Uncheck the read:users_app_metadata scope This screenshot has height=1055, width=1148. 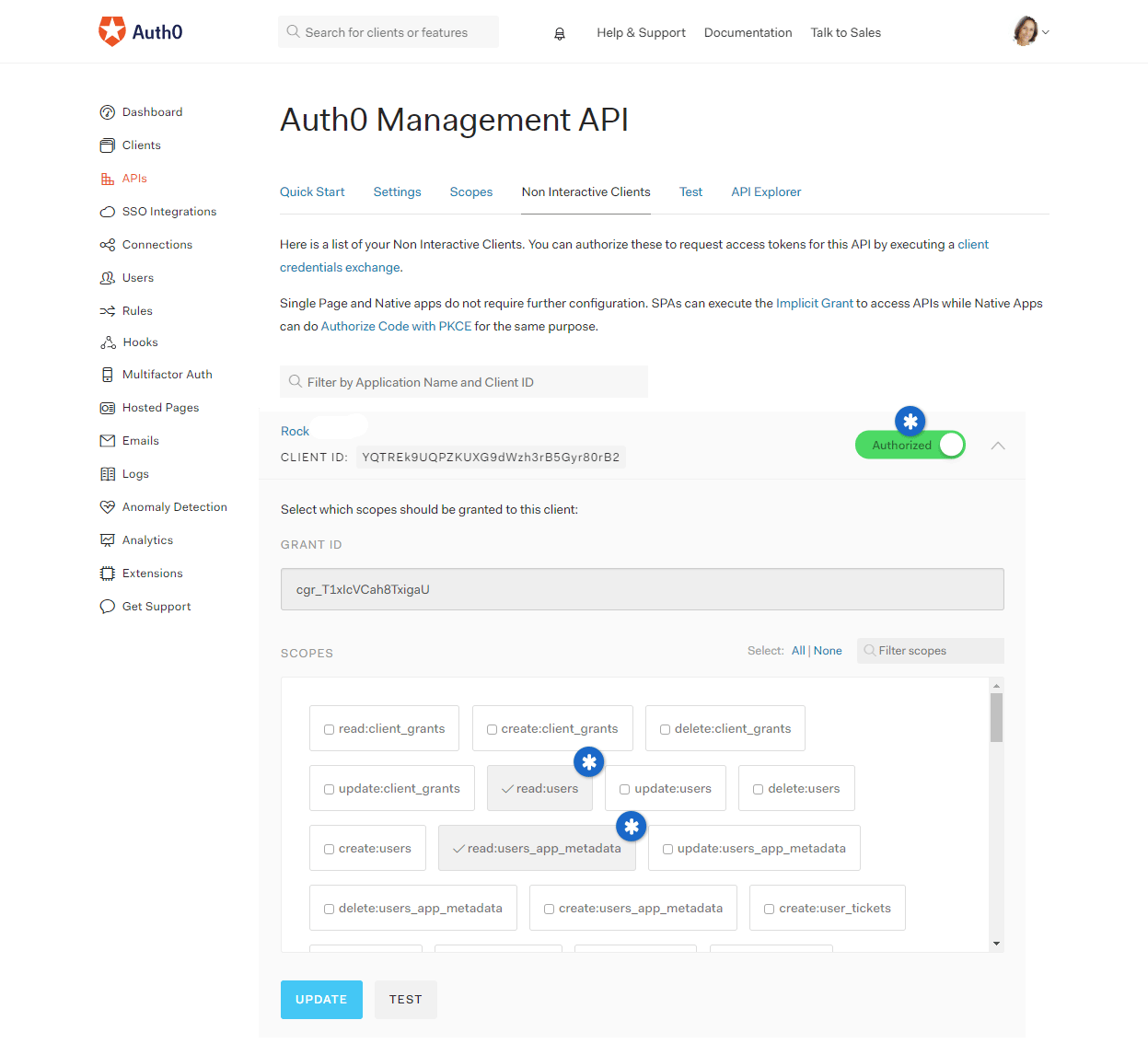458,849
